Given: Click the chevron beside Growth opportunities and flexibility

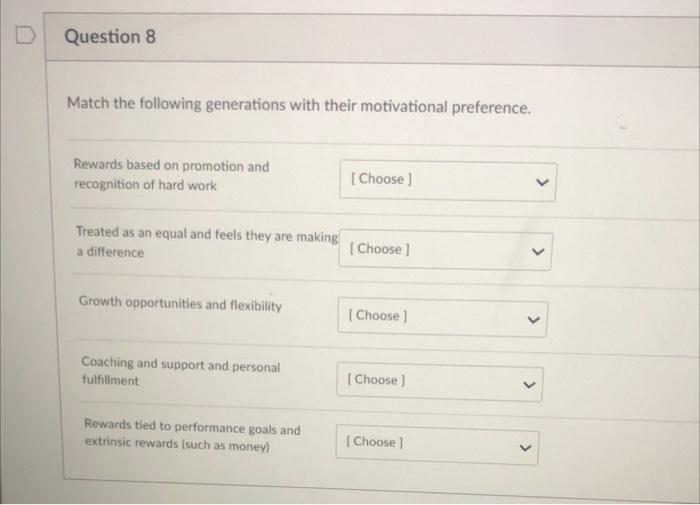Looking at the screenshot, I should [x=534, y=317].
